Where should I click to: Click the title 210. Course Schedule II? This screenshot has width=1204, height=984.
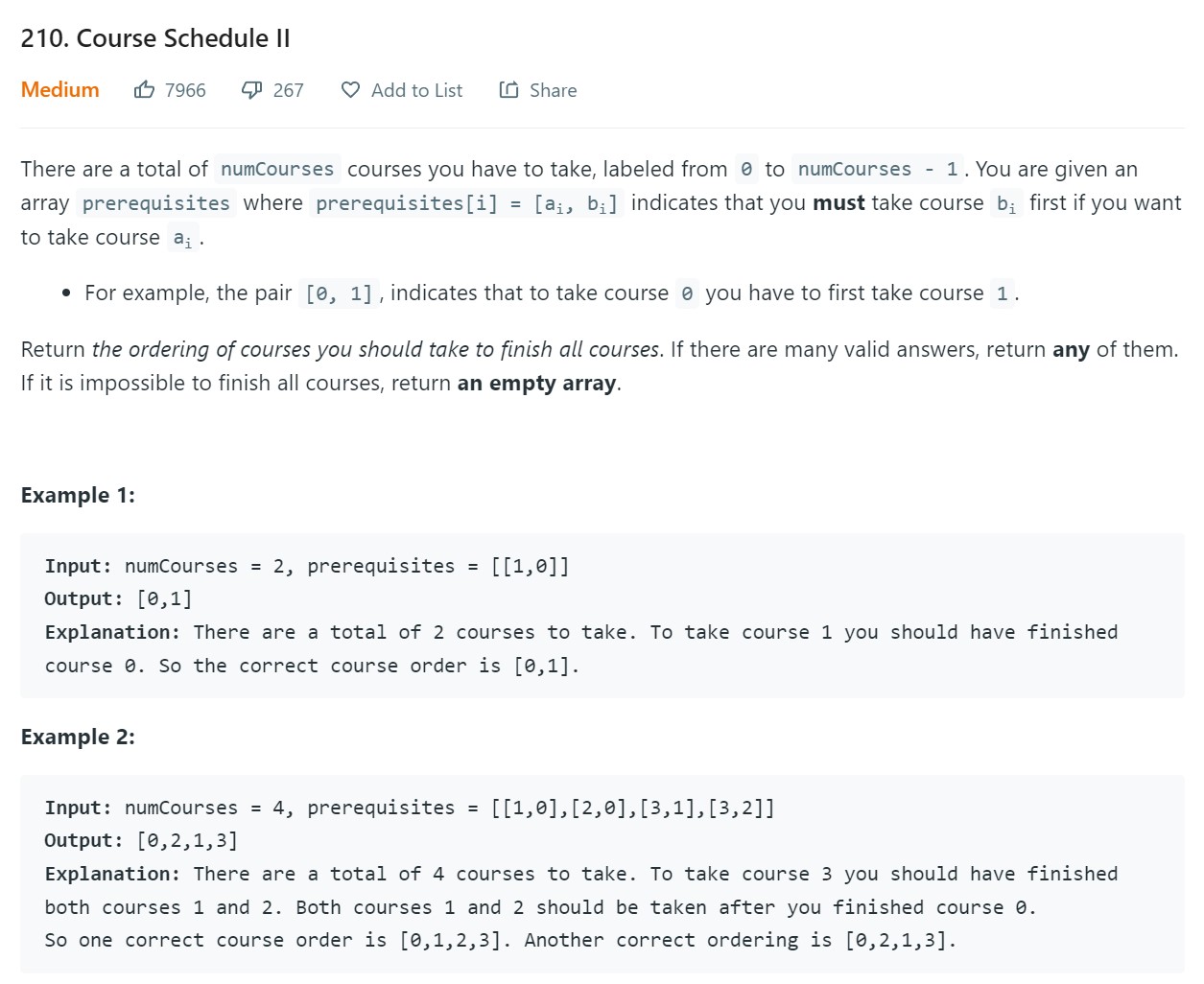tap(155, 38)
